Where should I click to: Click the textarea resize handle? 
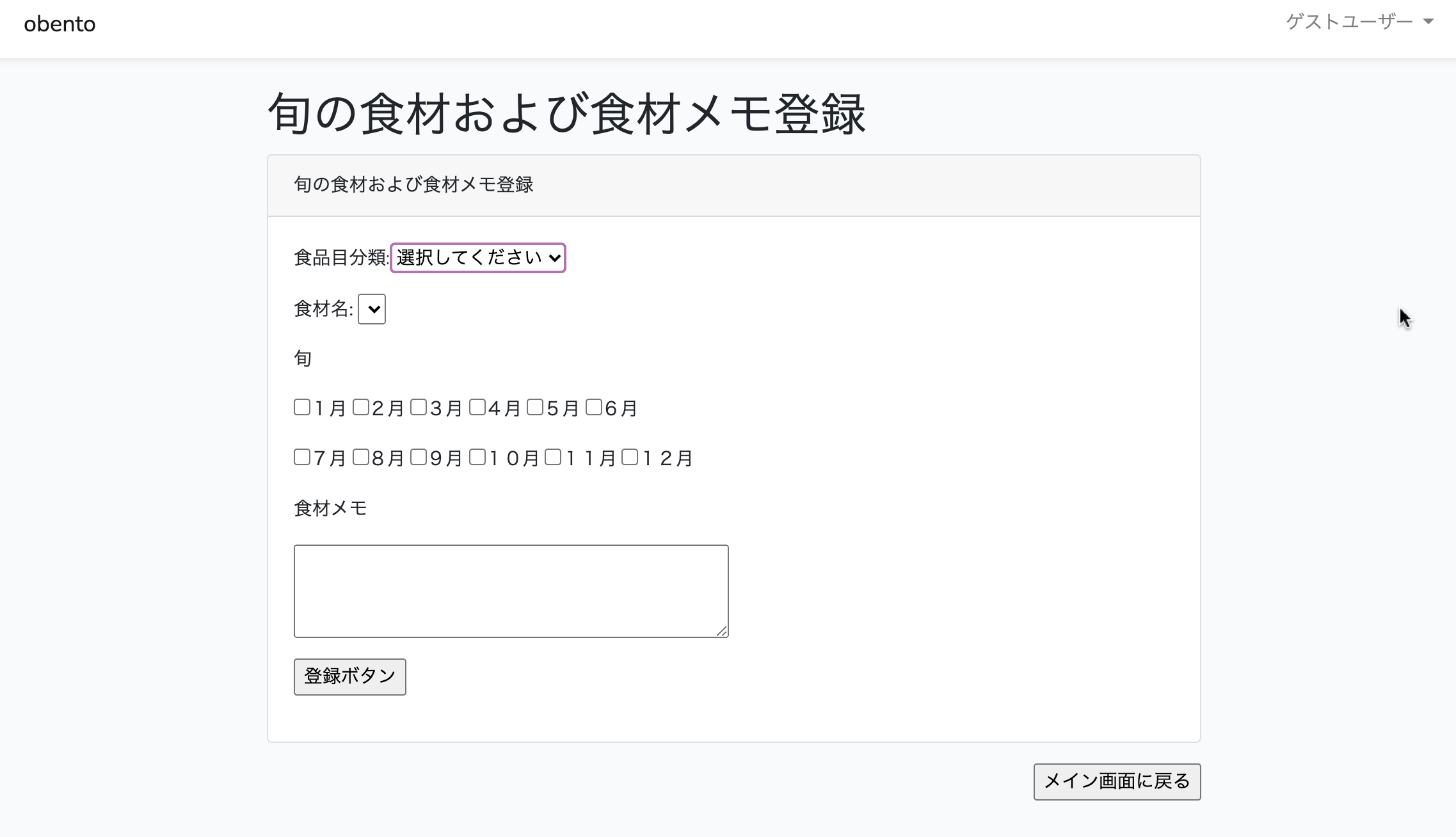pos(722,632)
